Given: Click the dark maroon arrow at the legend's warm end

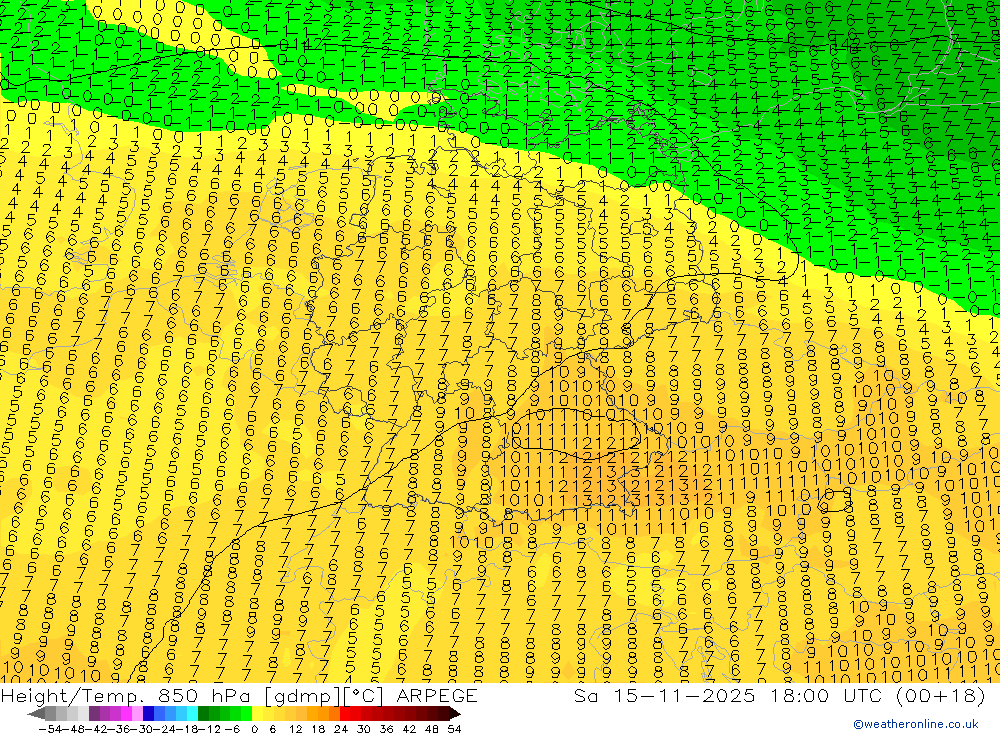Looking at the screenshot, I should pyautogui.click(x=455, y=713).
